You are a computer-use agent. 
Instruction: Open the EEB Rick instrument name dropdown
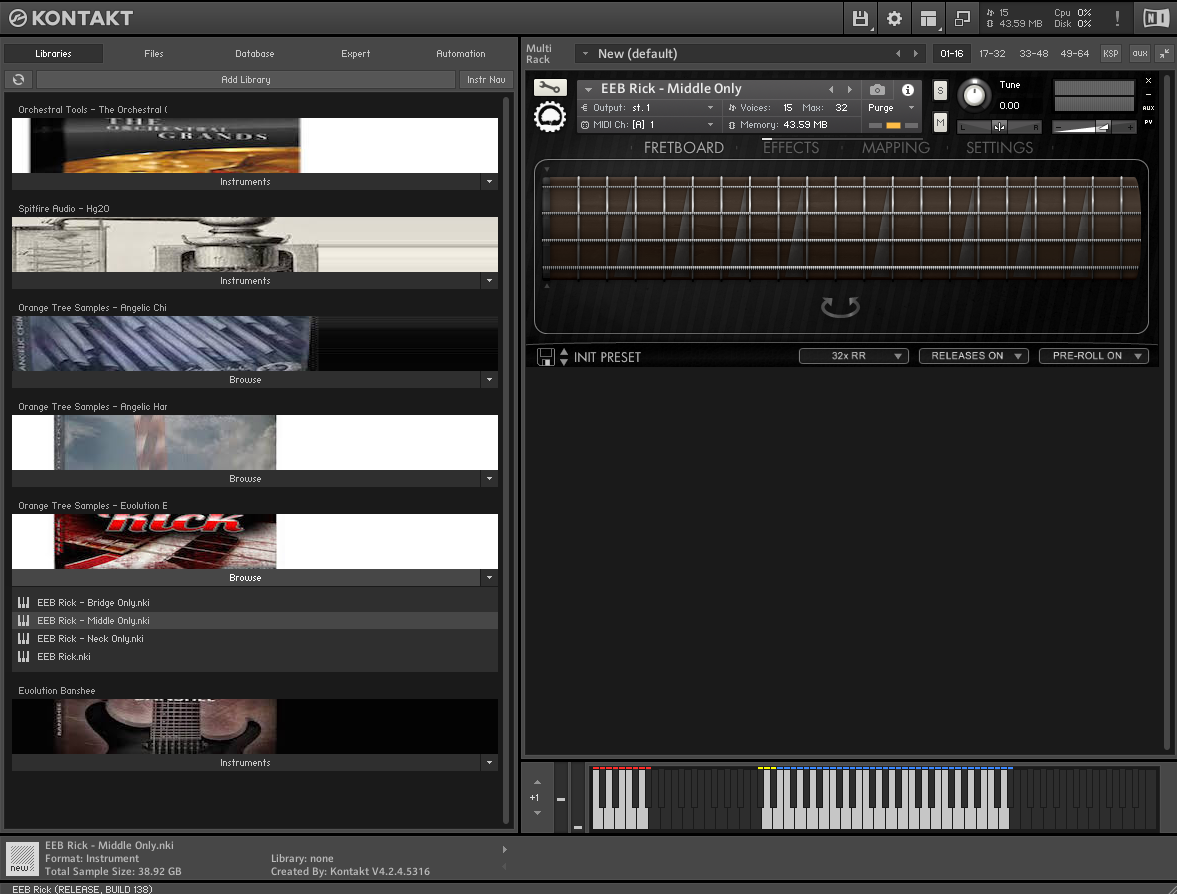(x=588, y=89)
